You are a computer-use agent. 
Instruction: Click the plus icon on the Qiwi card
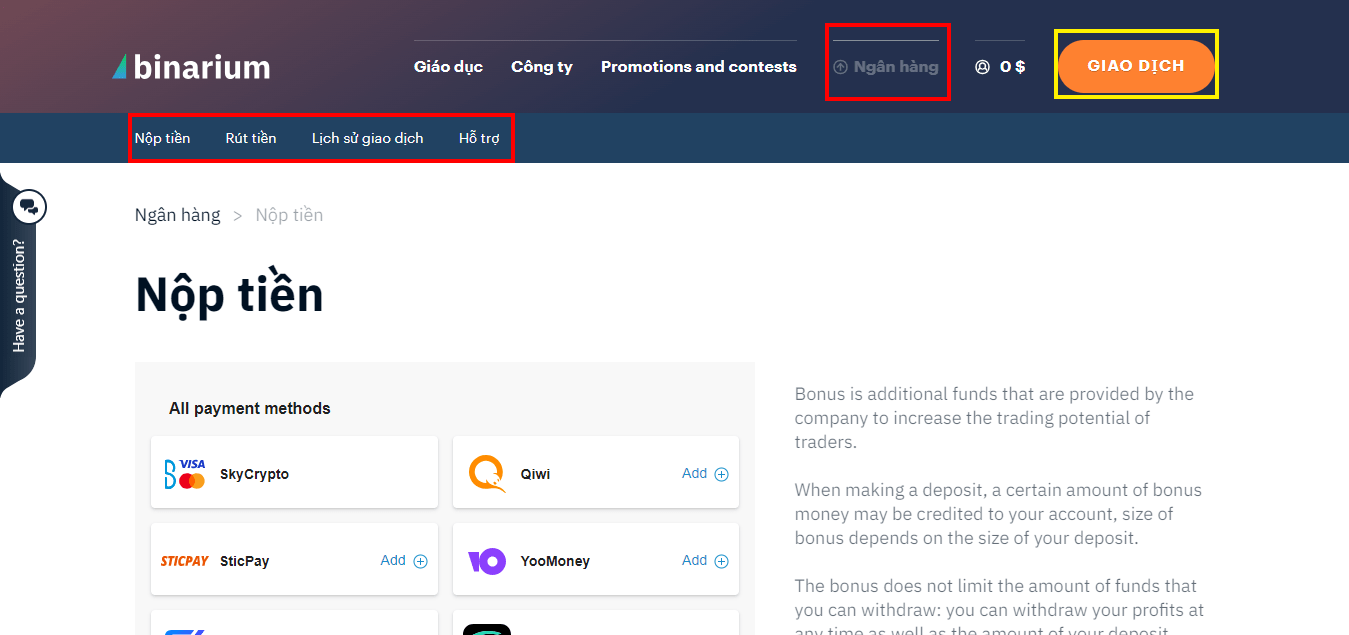(x=722, y=474)
